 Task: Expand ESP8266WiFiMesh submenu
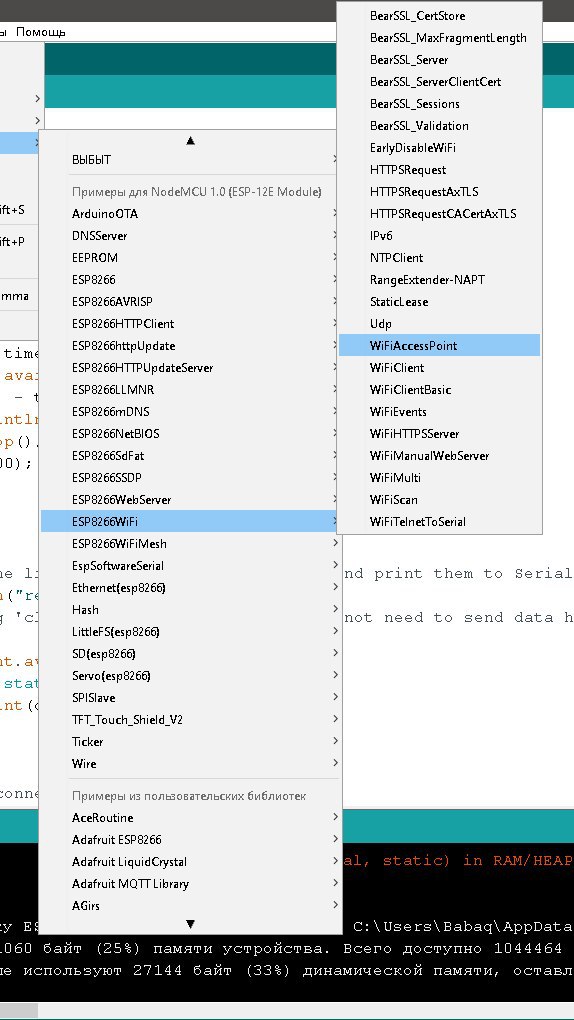click(x=190, y=544)
